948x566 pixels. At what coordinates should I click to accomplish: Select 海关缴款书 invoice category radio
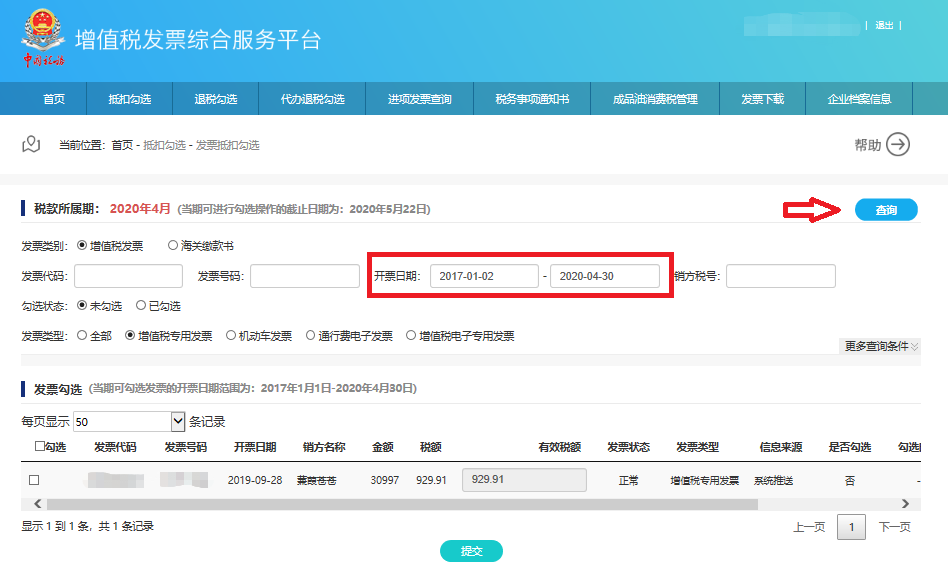click(173, 245)
